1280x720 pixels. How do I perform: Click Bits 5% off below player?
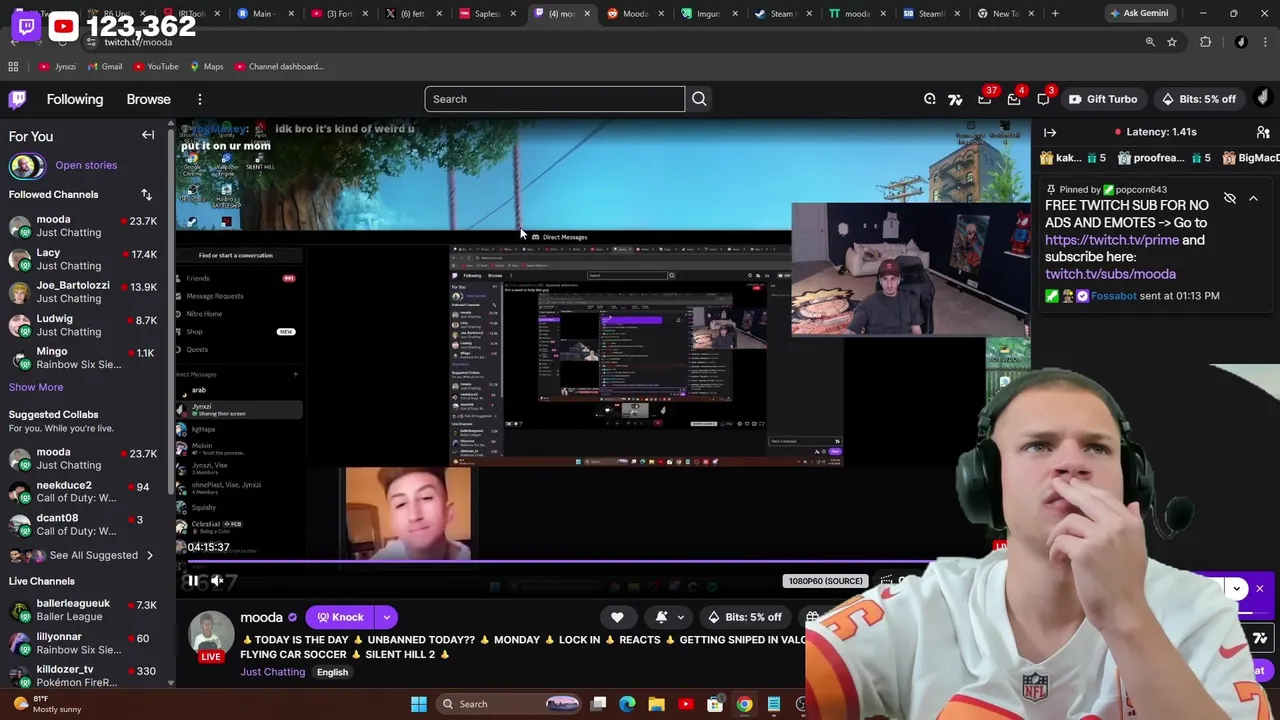coord(744,617)
